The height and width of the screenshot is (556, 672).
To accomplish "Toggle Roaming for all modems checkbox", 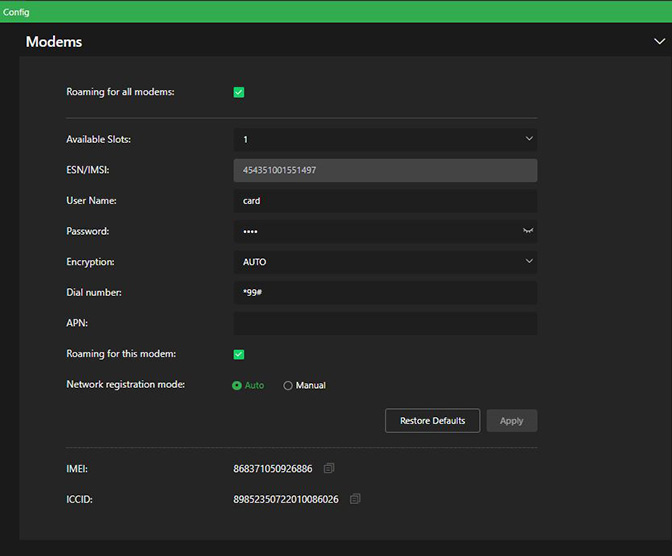I will tap(239, 93).
